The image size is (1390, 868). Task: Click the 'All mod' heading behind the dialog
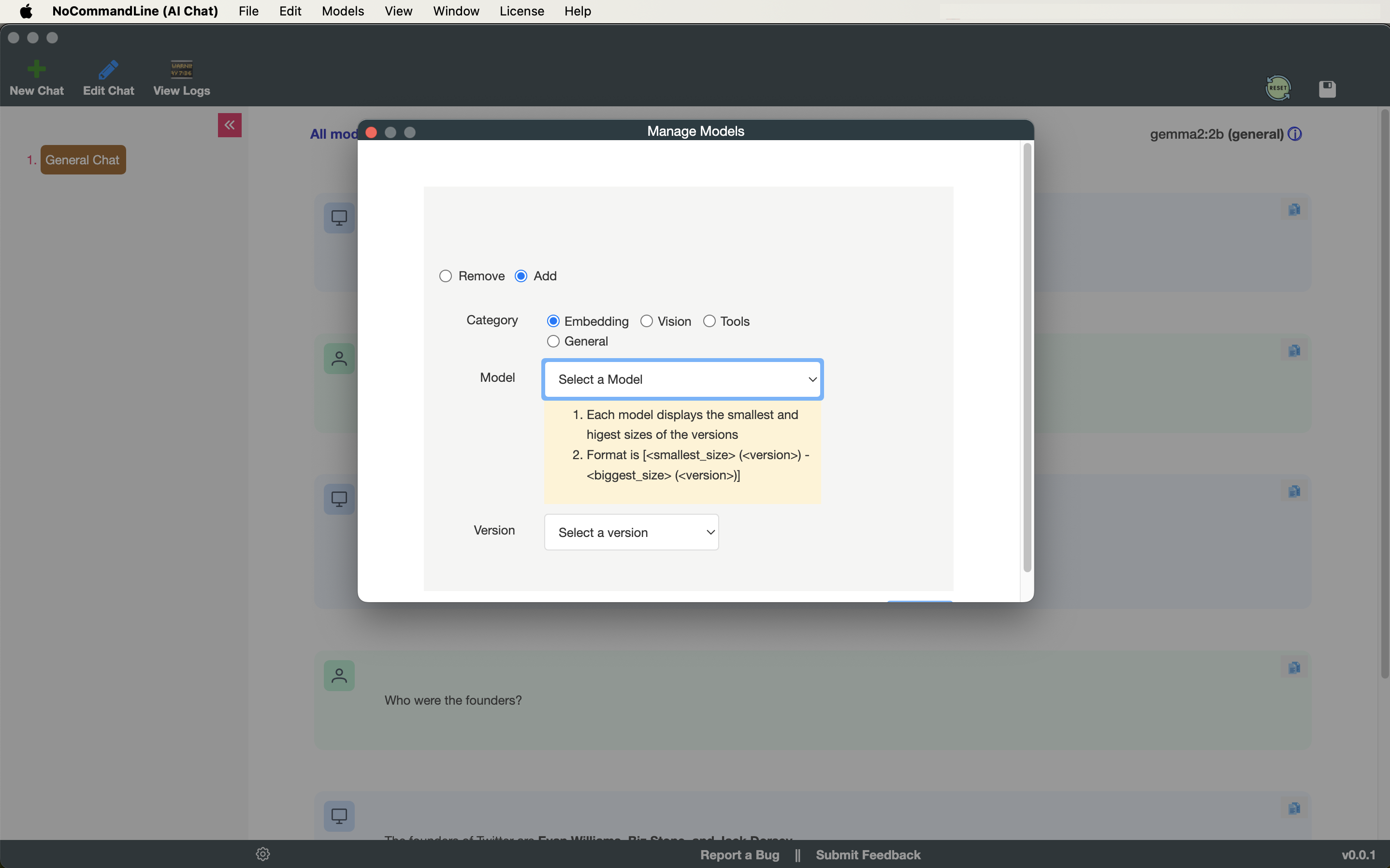click(333, 134)
